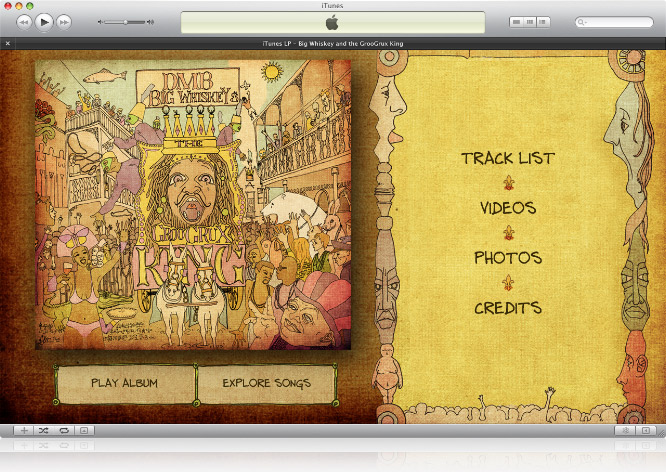Click the Apple logo in the display
666x472 pixels.
[332, 22]
